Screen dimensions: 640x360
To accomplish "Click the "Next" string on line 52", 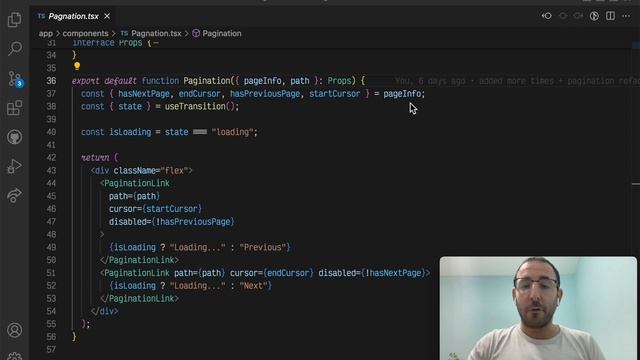I will (x=253, y=286).
